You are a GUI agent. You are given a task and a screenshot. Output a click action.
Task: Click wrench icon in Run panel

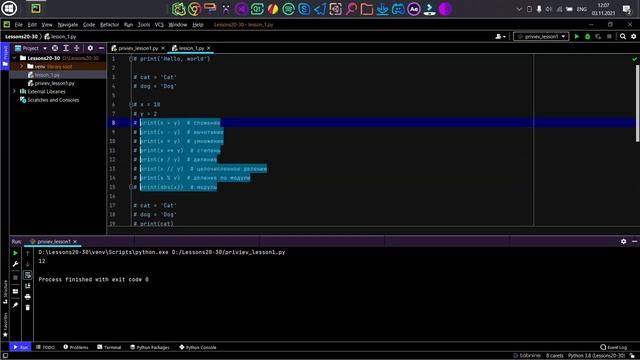16,264
